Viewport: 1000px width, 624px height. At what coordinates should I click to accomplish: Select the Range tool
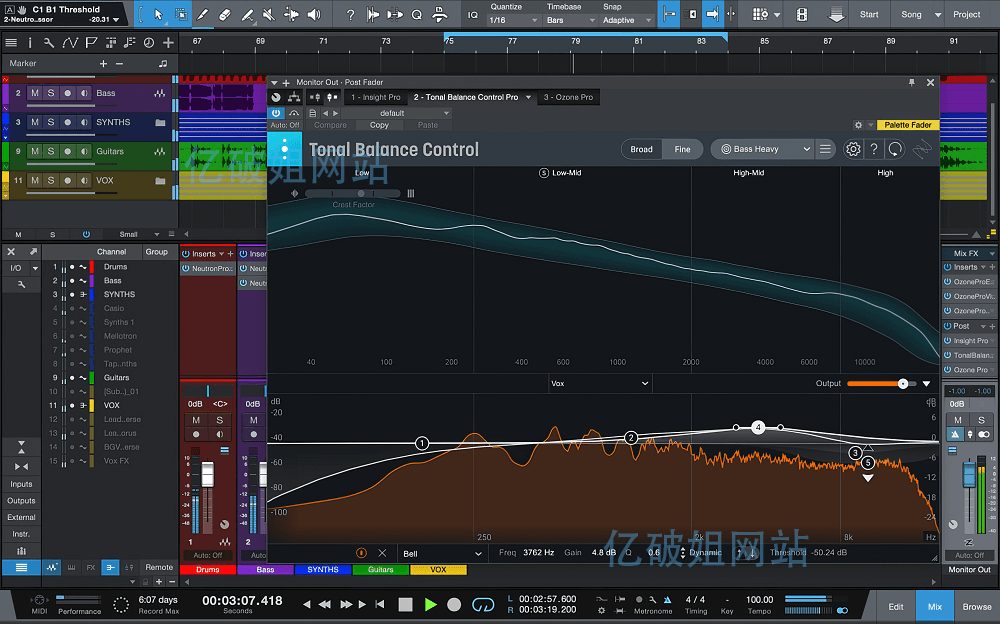coord(180,14)
